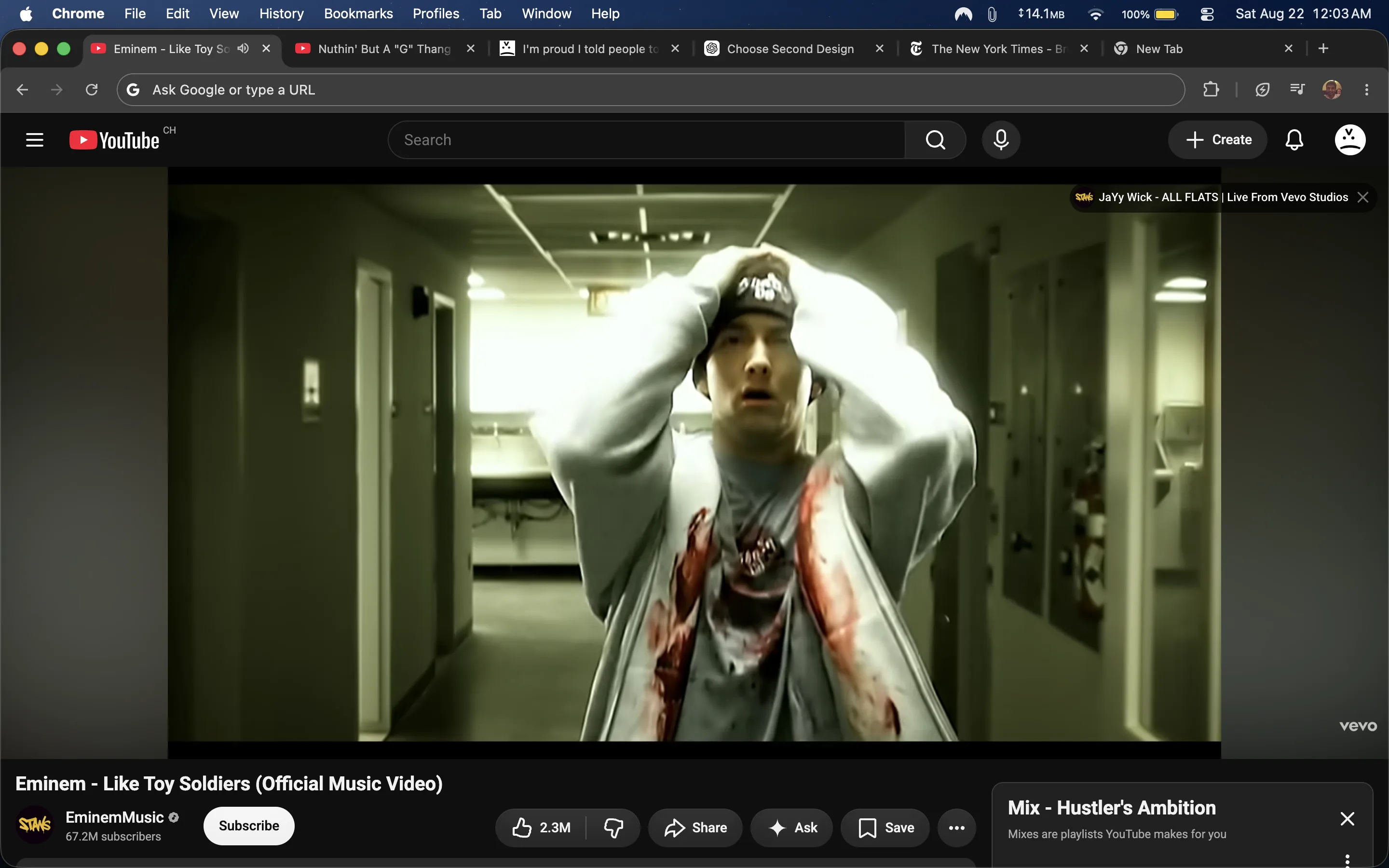Viewport: 1389px width, 868px height.
Task: Open the arch-shaped menu bar app icon
Action: point(963,14)
